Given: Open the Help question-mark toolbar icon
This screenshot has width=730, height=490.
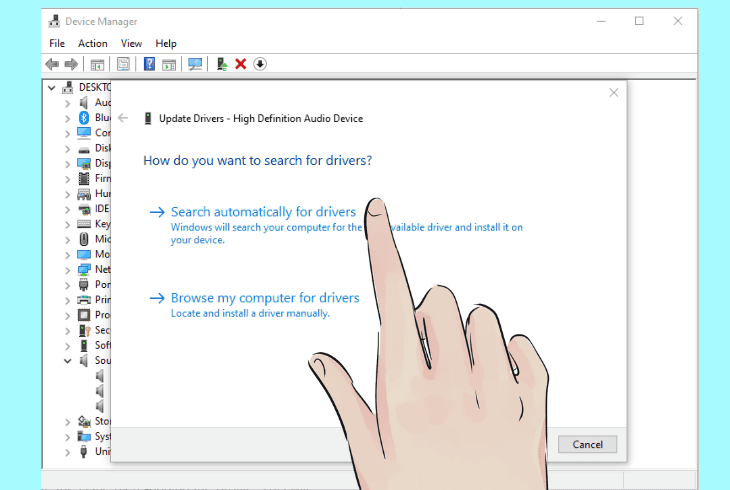Looking at the screenshot, I should (149, 64).
